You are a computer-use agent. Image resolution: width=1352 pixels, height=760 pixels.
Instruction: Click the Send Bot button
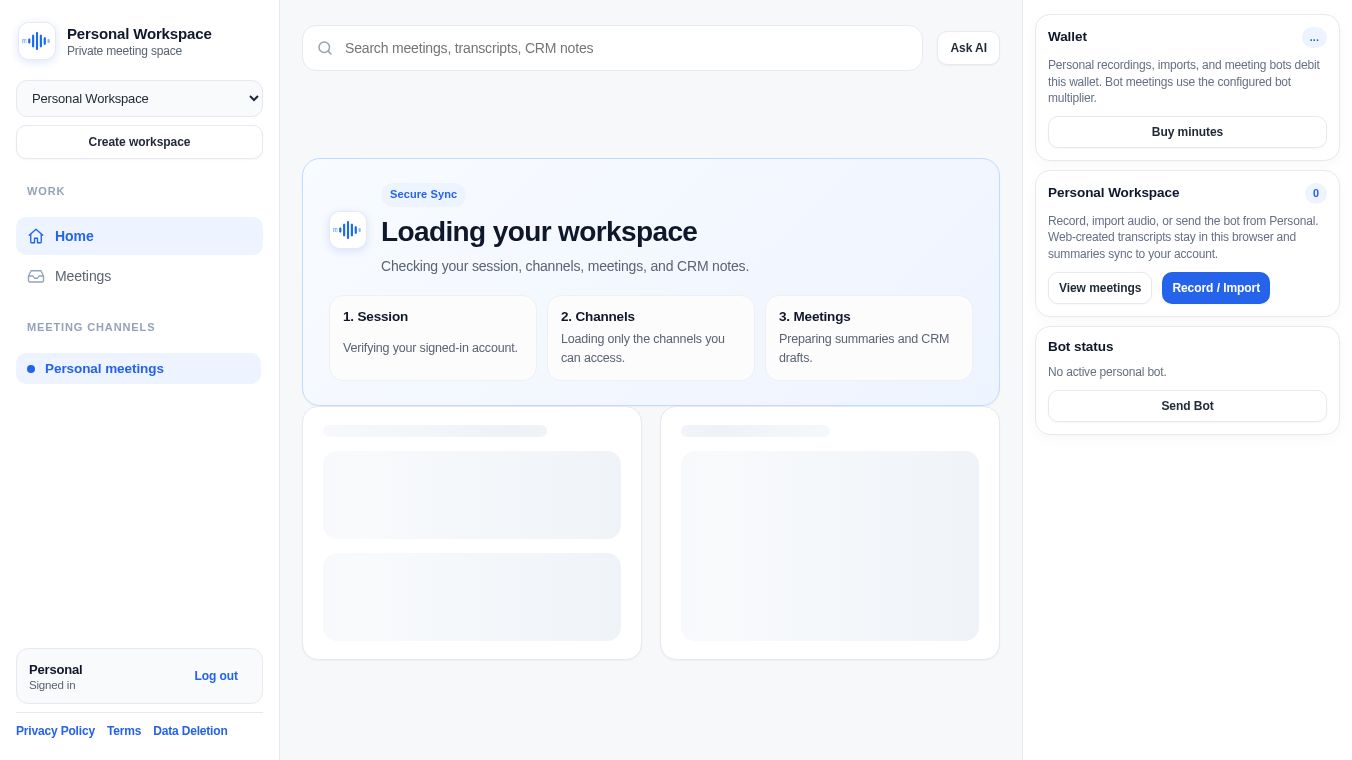1187,406
